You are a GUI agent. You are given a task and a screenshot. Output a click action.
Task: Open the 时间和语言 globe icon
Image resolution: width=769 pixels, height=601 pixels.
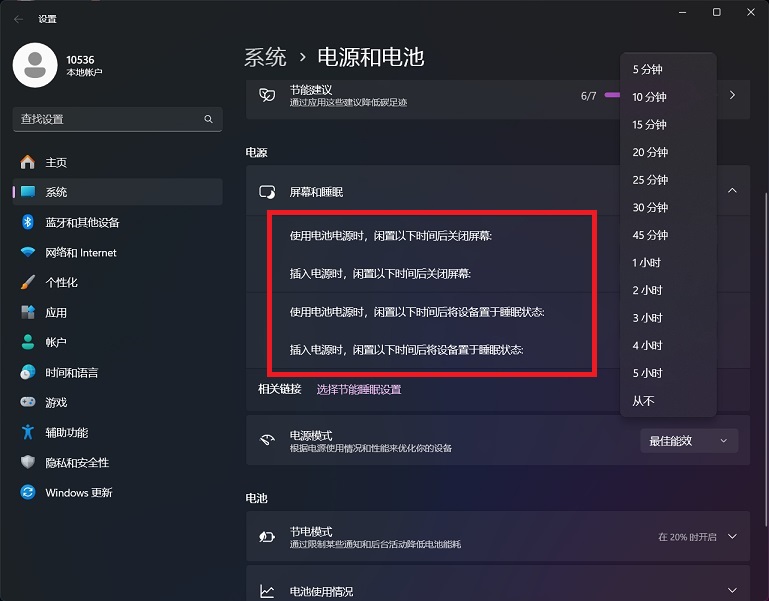28,372
